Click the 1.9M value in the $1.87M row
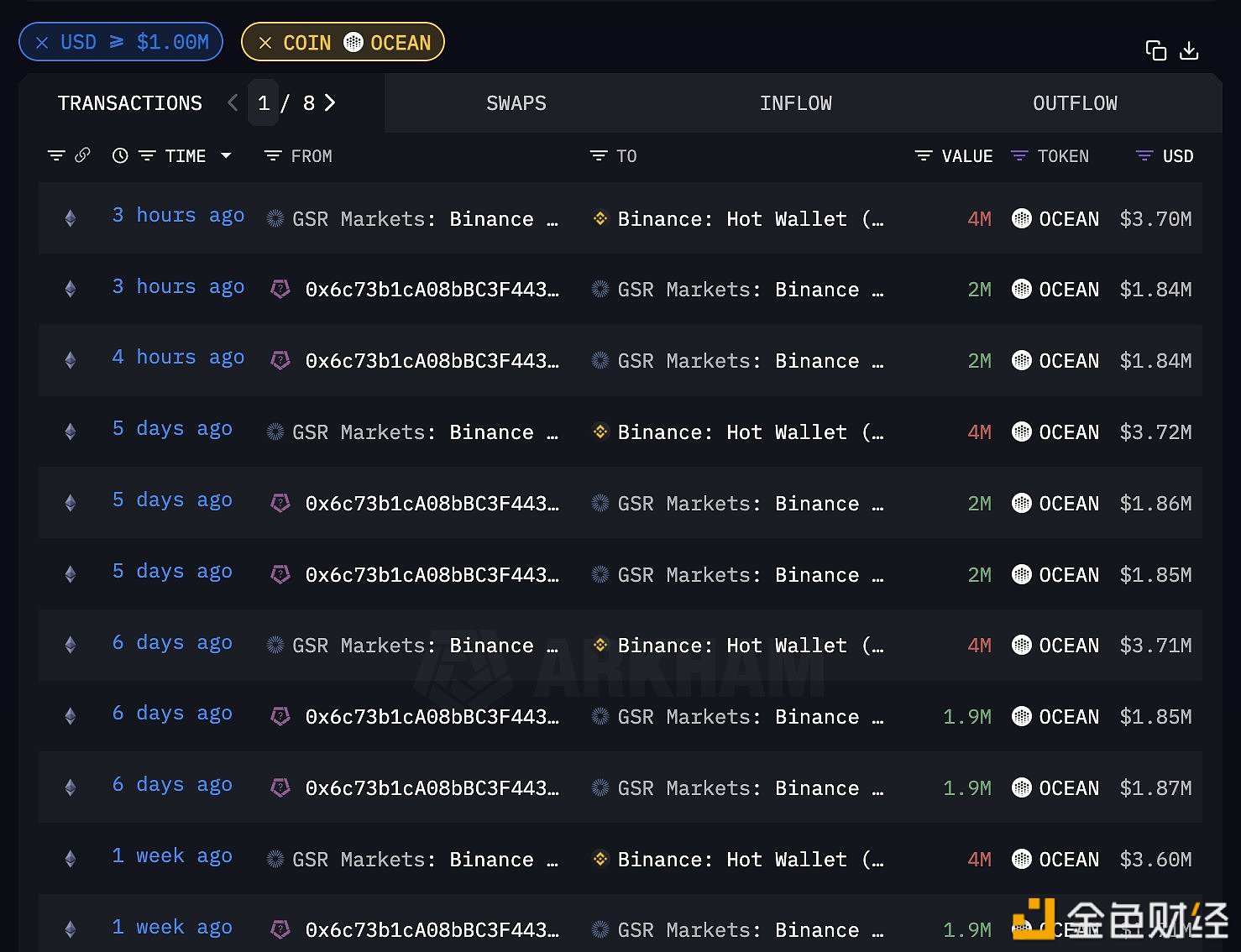 (967, 788)
